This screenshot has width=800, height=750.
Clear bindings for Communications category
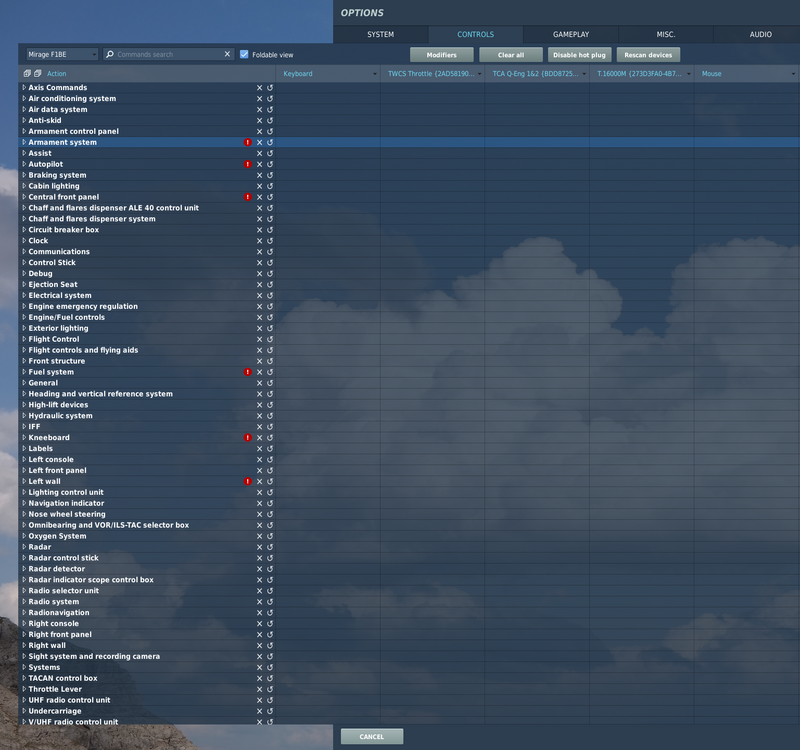pos(259,252)
